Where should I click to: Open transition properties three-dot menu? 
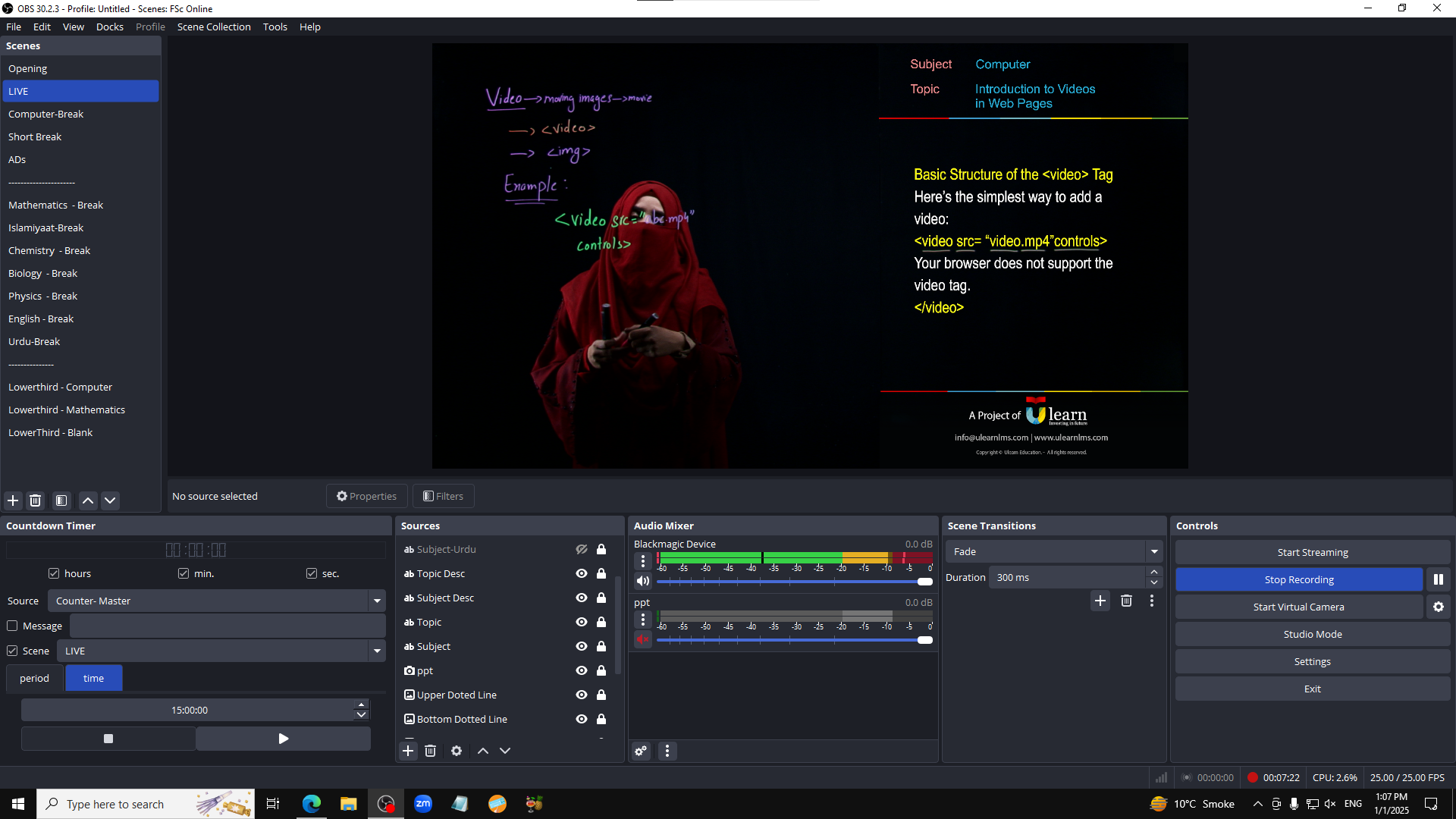[x=1152, y=601]
